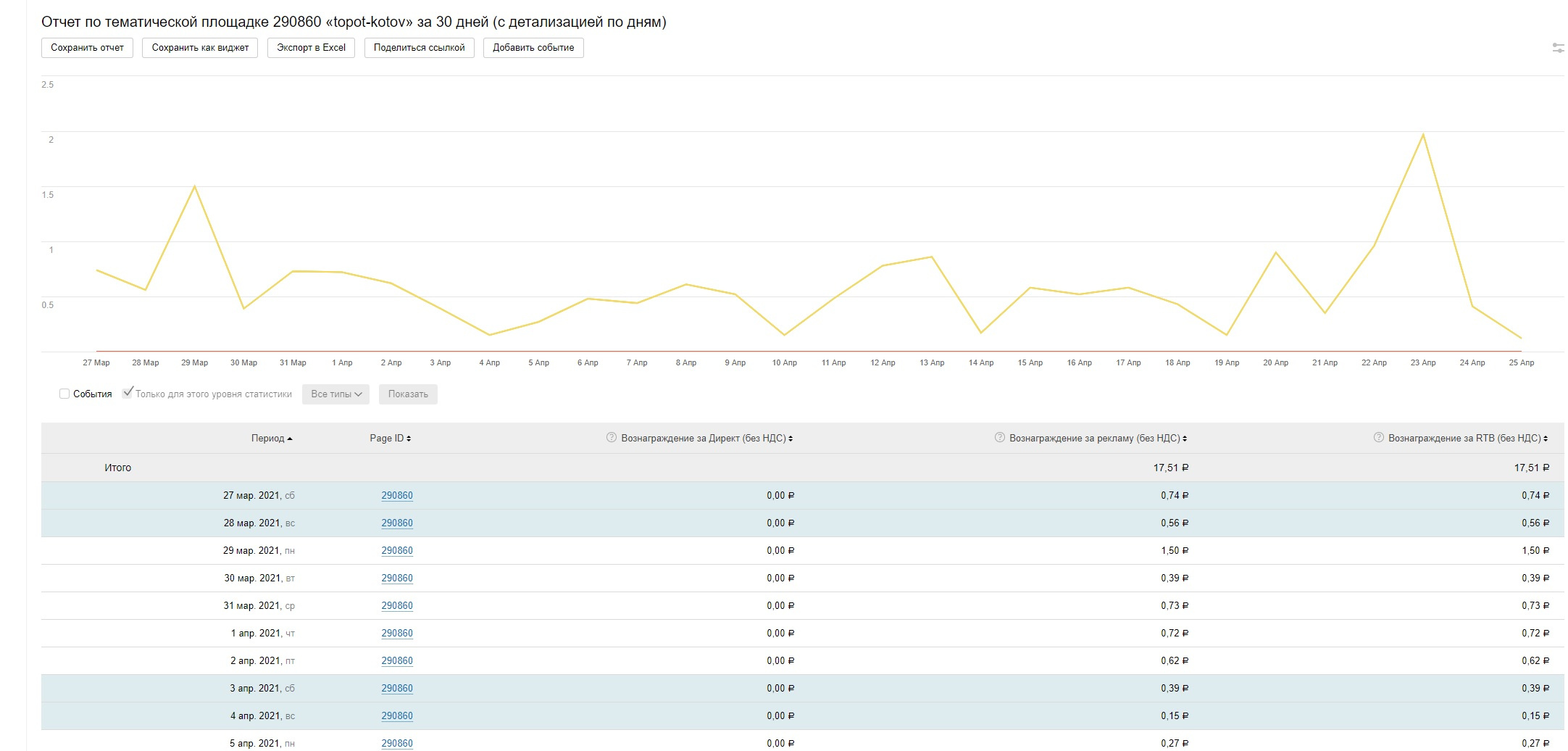The image size is (1568, 751).
Task: Click help icon for Вознаграждение за Директ
Action: (x=611, y=438)
